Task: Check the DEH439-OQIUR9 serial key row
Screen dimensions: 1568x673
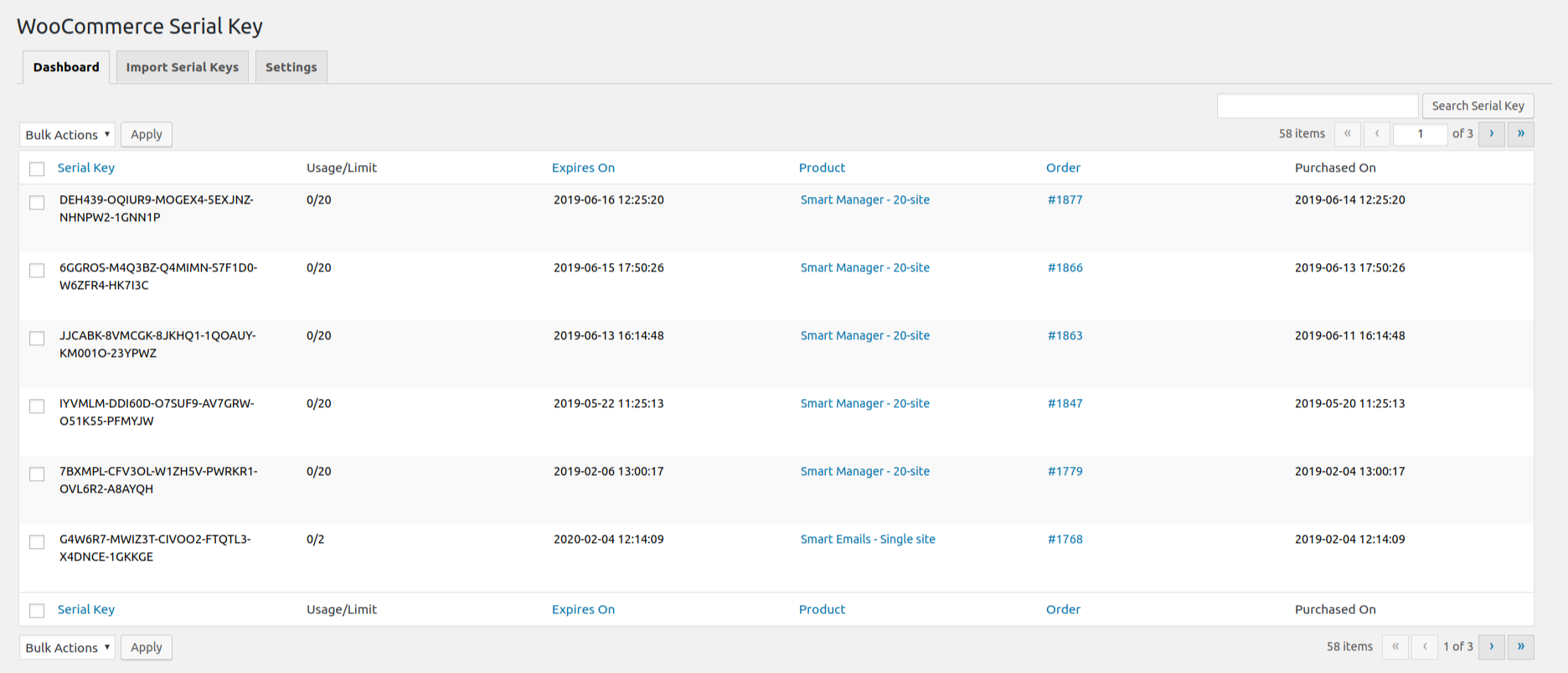Action: (37, 203)
